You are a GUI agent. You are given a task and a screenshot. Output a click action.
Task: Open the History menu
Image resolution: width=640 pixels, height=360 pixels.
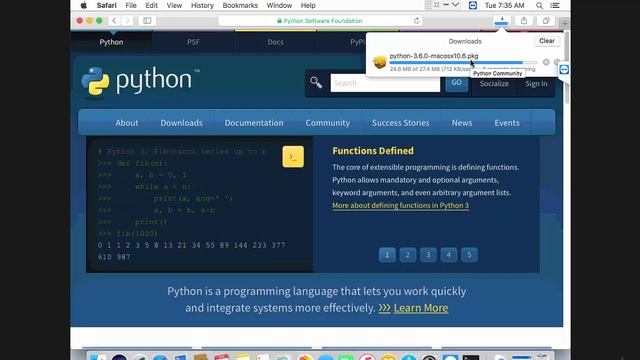point(202,5)
